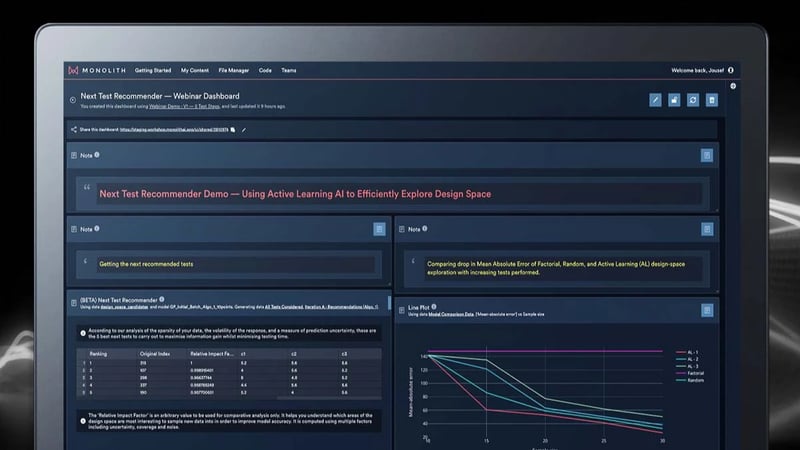Show info for (BETA) Next Test Recommender
800x450 pixels.
click(161, 299)
